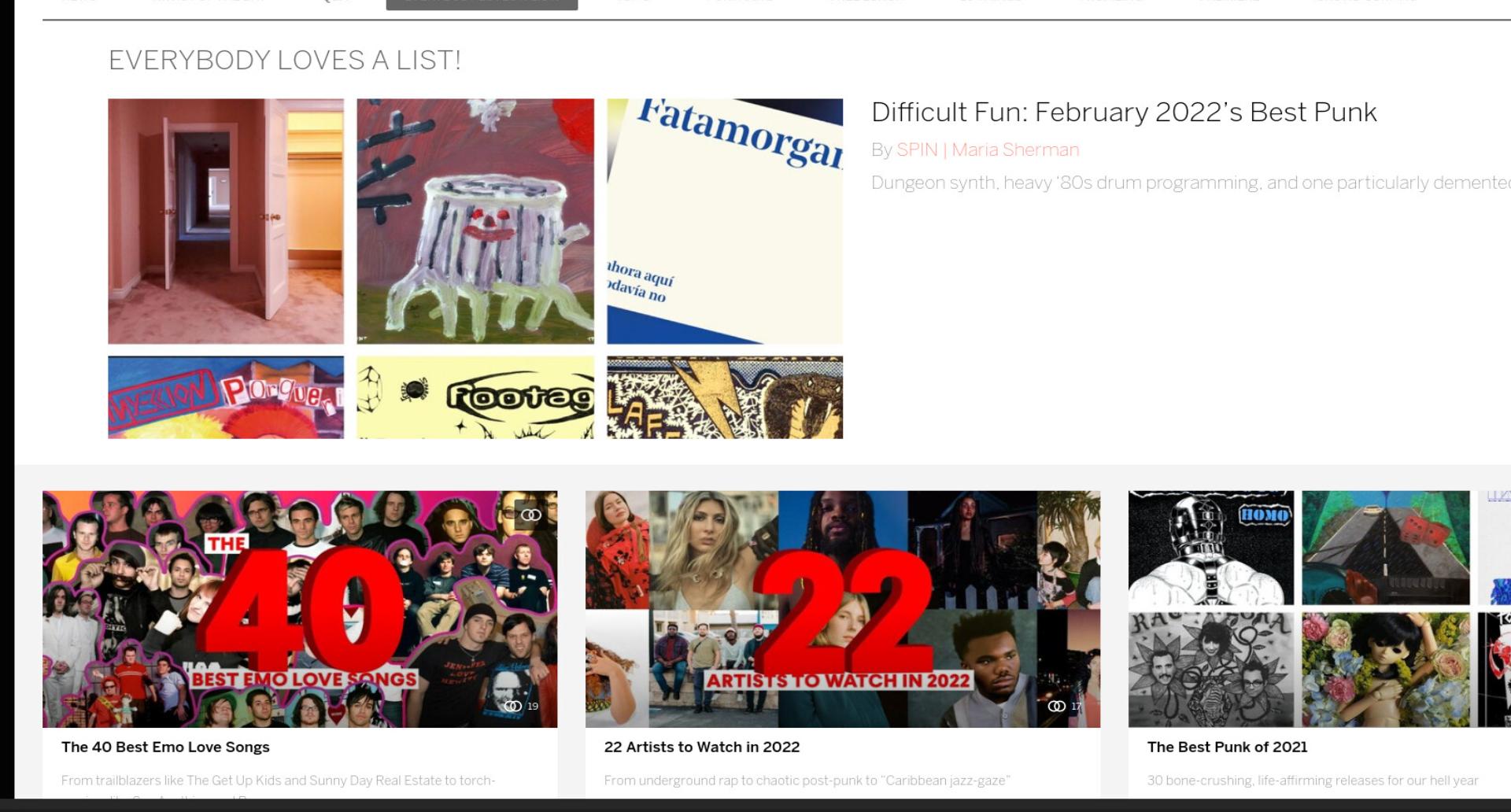Select the pink hallway album cover
This screenshot has width=1511, height=812.
tap(226, 221)
